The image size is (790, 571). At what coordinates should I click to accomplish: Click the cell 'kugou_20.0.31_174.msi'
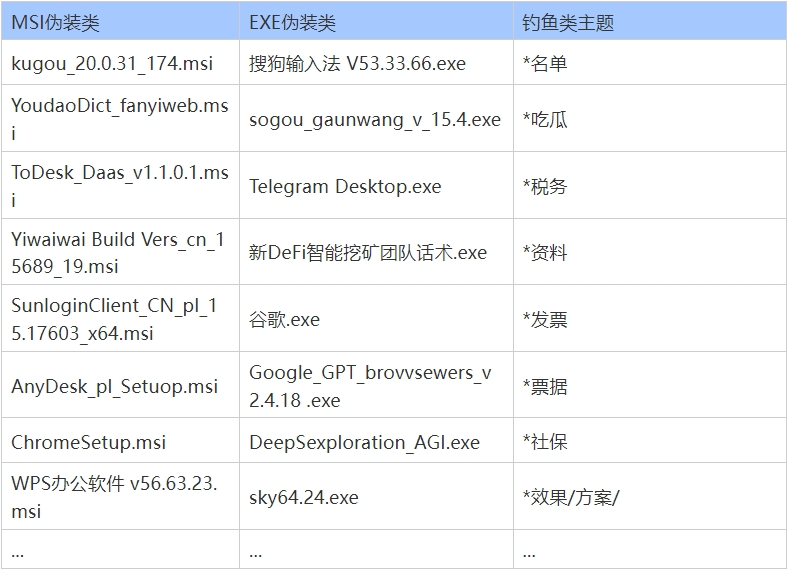coord(120,62)
